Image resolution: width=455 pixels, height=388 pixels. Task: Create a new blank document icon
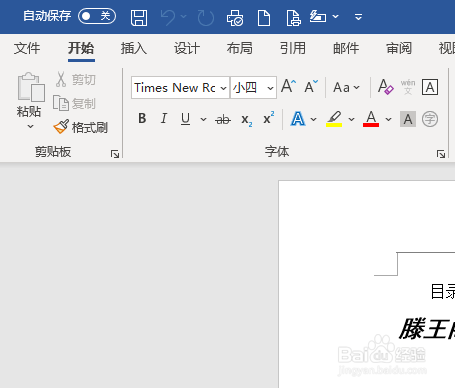click(x=264, y=17)
